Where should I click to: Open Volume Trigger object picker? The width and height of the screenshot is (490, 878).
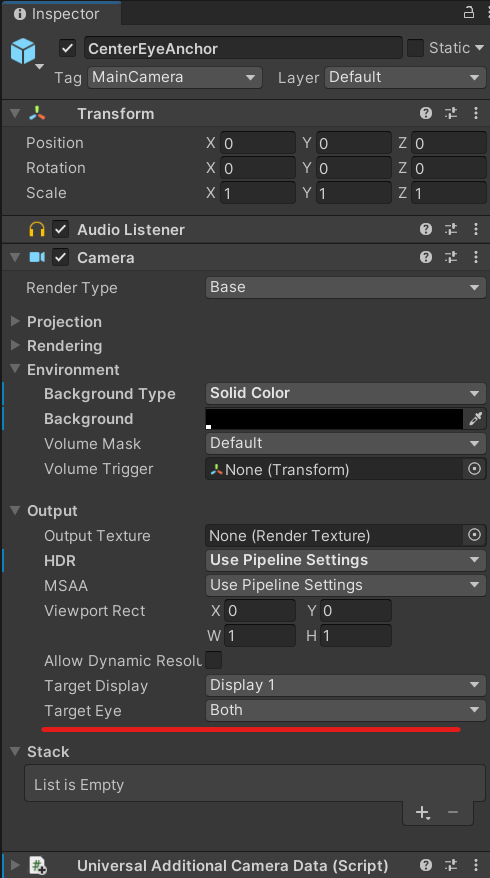click(x=474, y=469)
